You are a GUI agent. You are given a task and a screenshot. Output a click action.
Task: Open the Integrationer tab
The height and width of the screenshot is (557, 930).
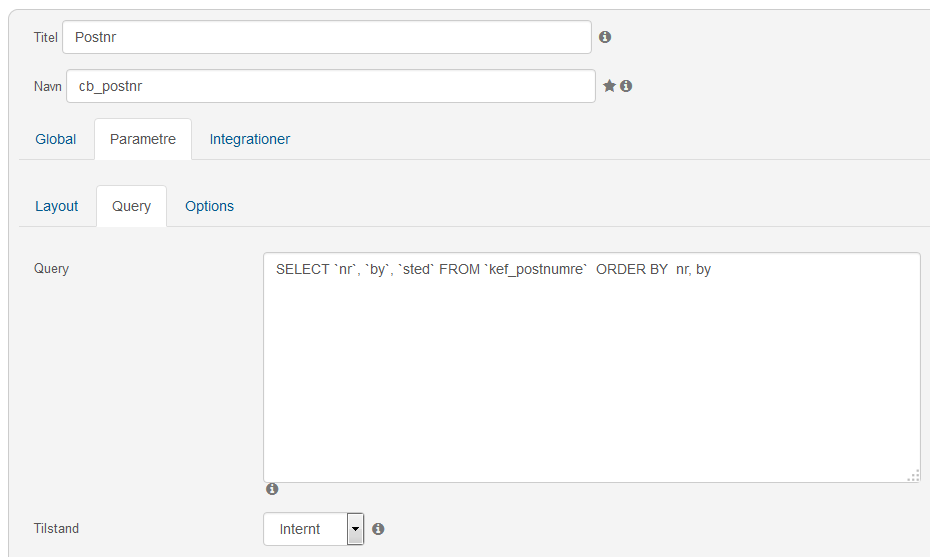pyautogui.click(x=250, y=139)
